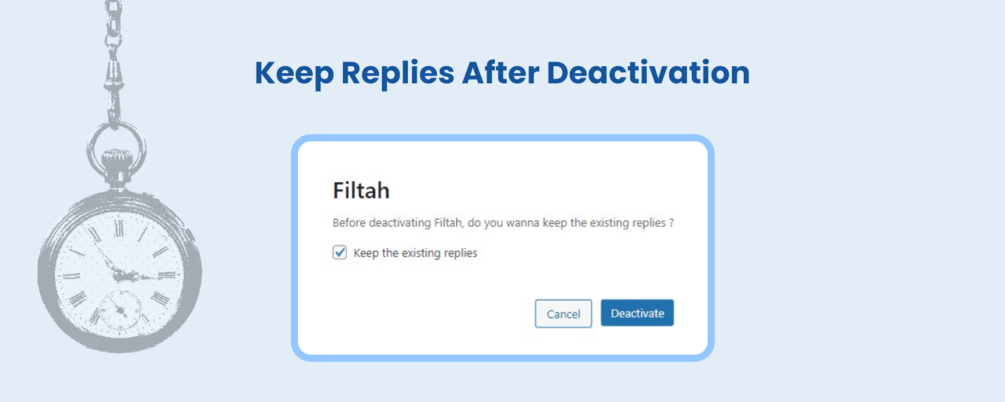The image size is (1005, 402).
Task: Click the deactivation question text in the dialog
Action: tap(500, 223)
